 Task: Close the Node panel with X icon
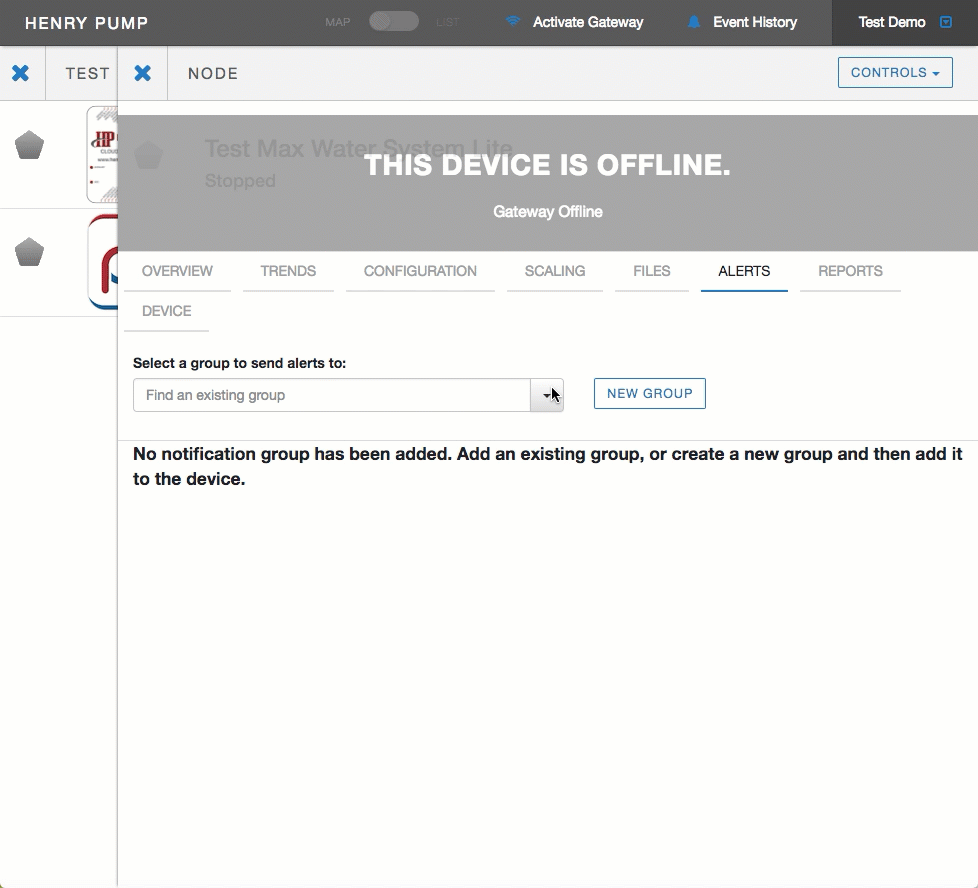point(143,73)
